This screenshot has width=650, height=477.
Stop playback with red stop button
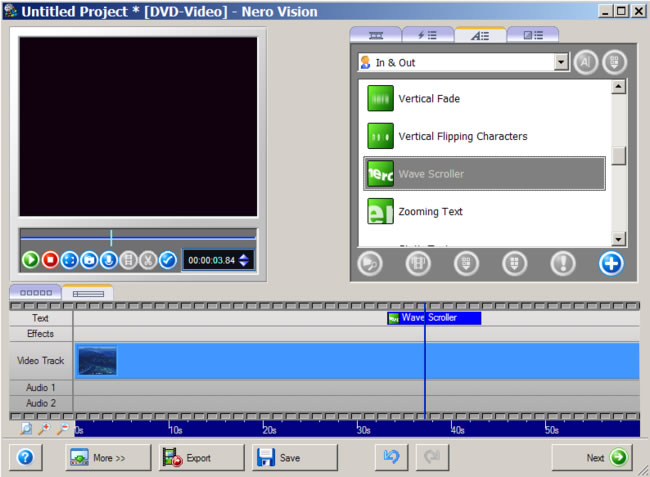tap(50, 260)
